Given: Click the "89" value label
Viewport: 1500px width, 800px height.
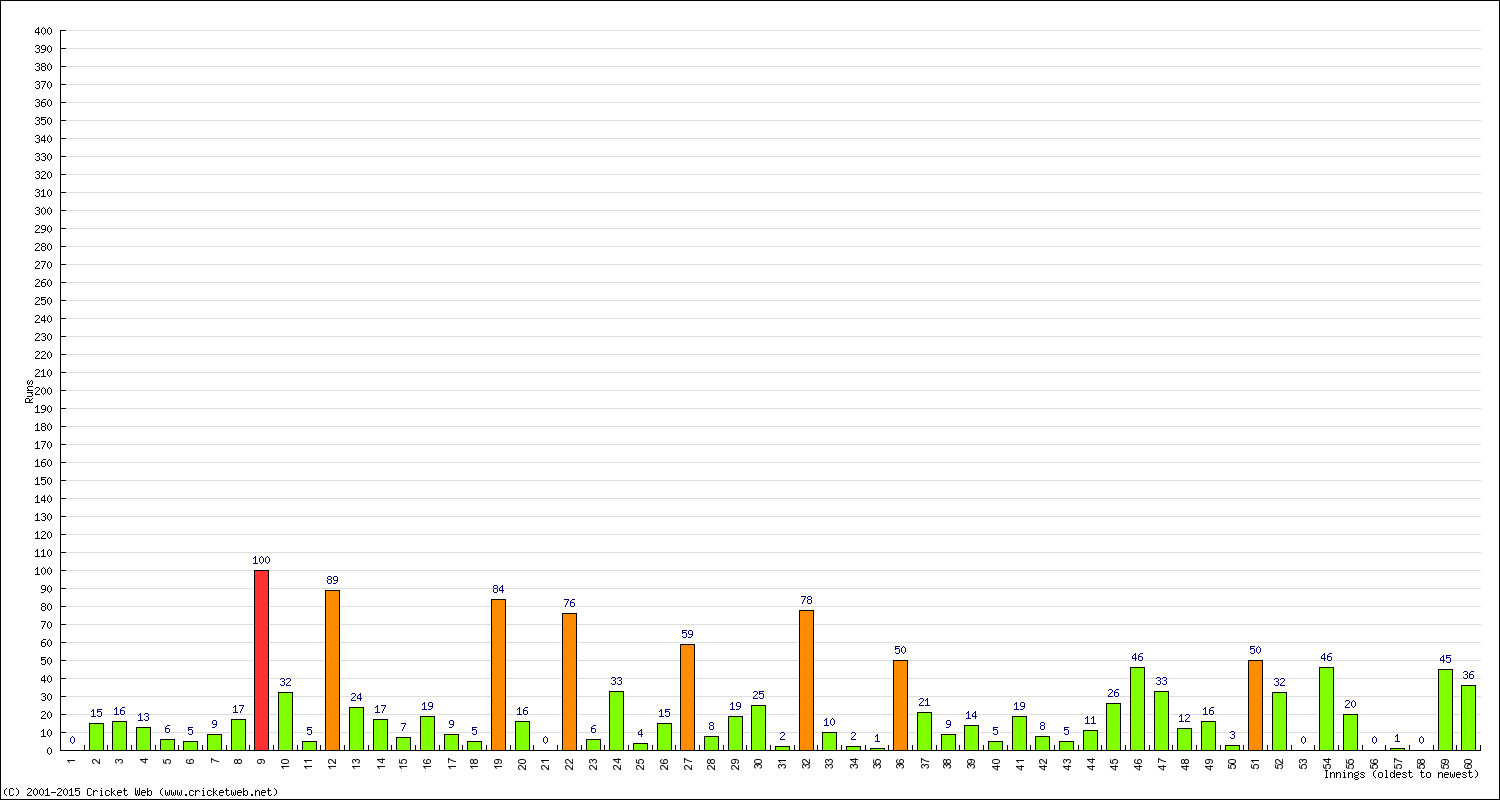Looking at the screenshot, I should tap(332, 580).
